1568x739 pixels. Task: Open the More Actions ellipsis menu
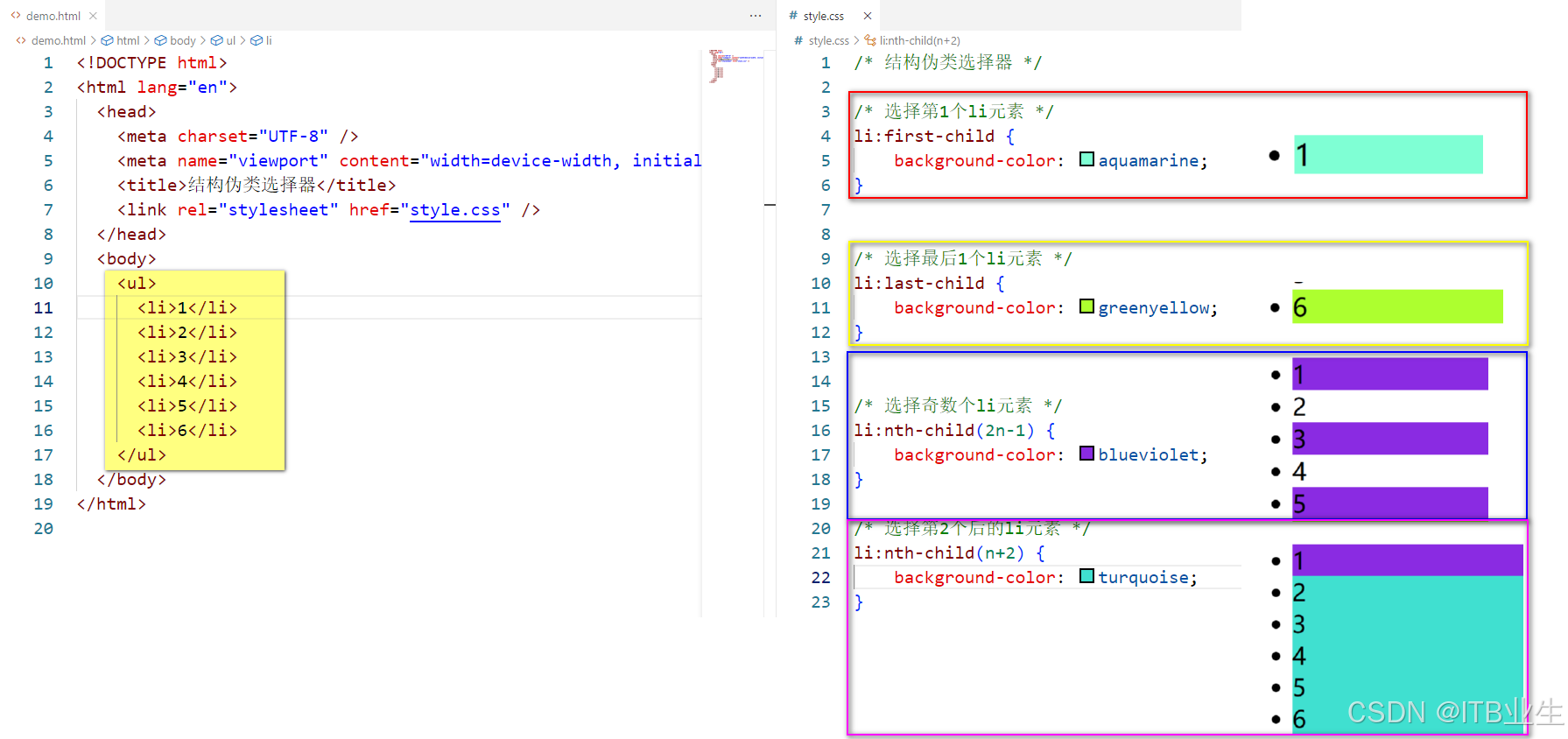pos(756,16)
